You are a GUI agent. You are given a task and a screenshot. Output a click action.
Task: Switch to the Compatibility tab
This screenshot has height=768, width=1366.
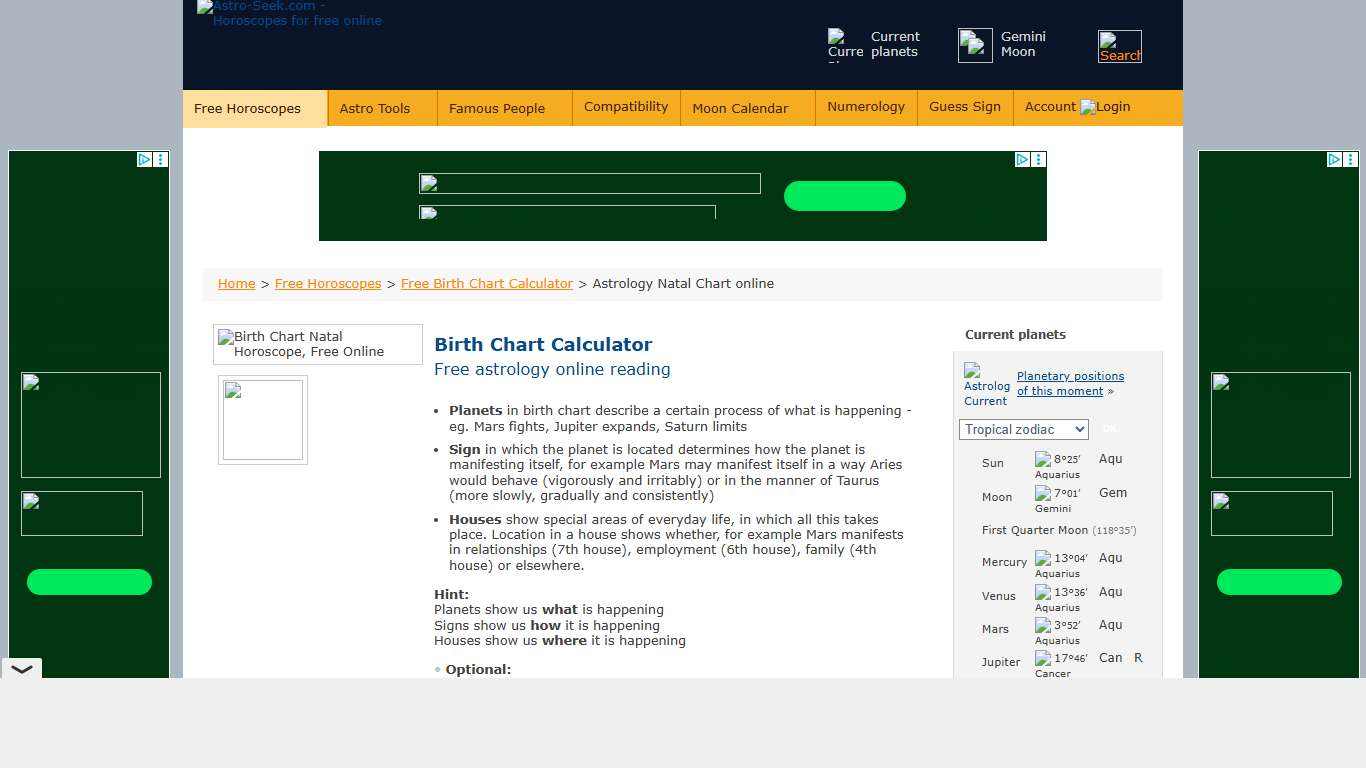(x=625, y=107)
